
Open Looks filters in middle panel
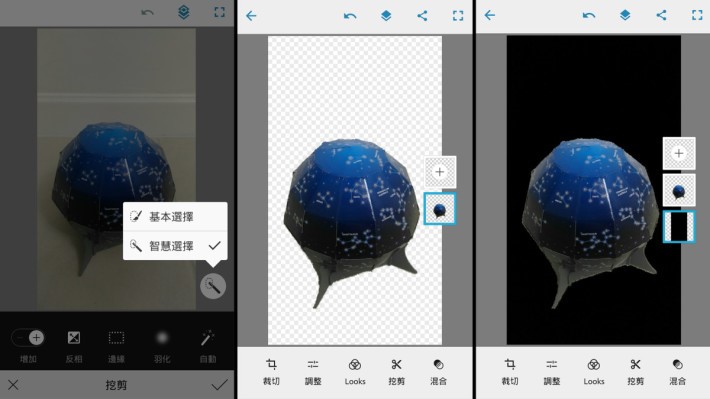(x=355, y=371)
